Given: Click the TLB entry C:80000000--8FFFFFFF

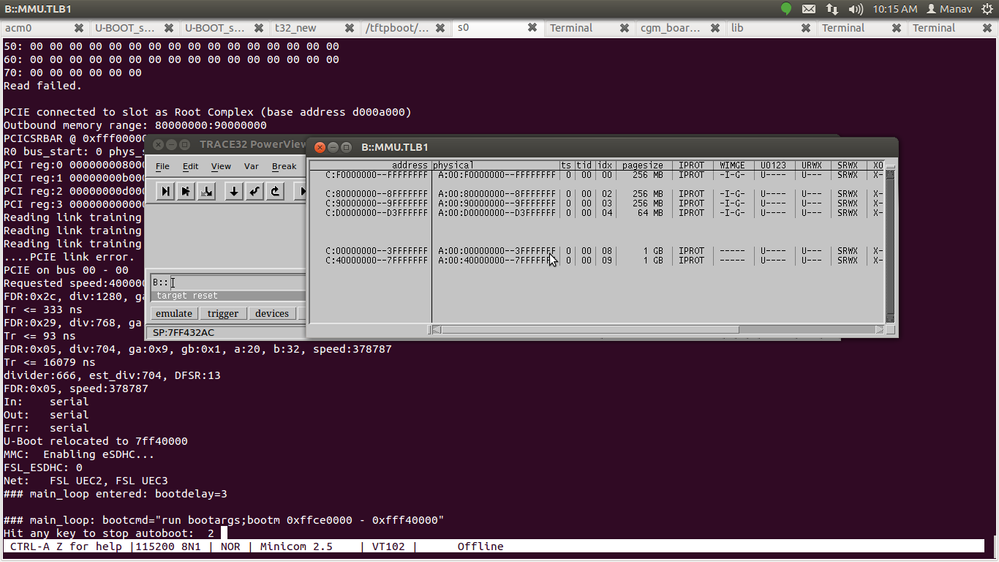Looking at the screenshot, I should pyautogui.click(x=377, y=194).
